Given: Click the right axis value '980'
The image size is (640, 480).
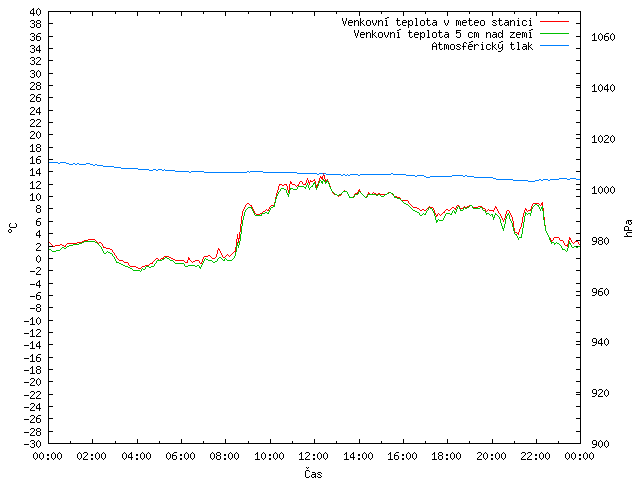Looking at the screenshot, I should (x=600, y=241).
